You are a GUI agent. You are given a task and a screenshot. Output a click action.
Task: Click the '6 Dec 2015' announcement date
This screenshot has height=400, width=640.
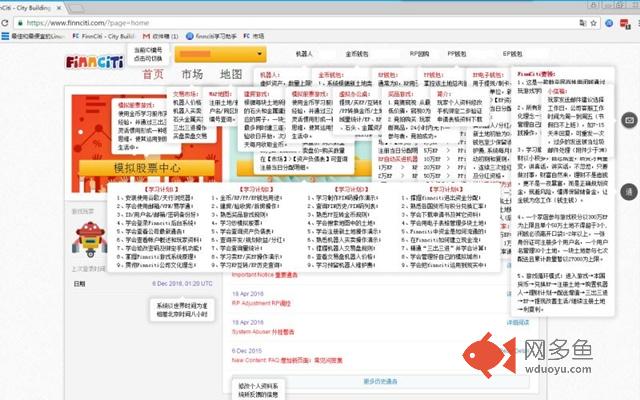[247, 351]
